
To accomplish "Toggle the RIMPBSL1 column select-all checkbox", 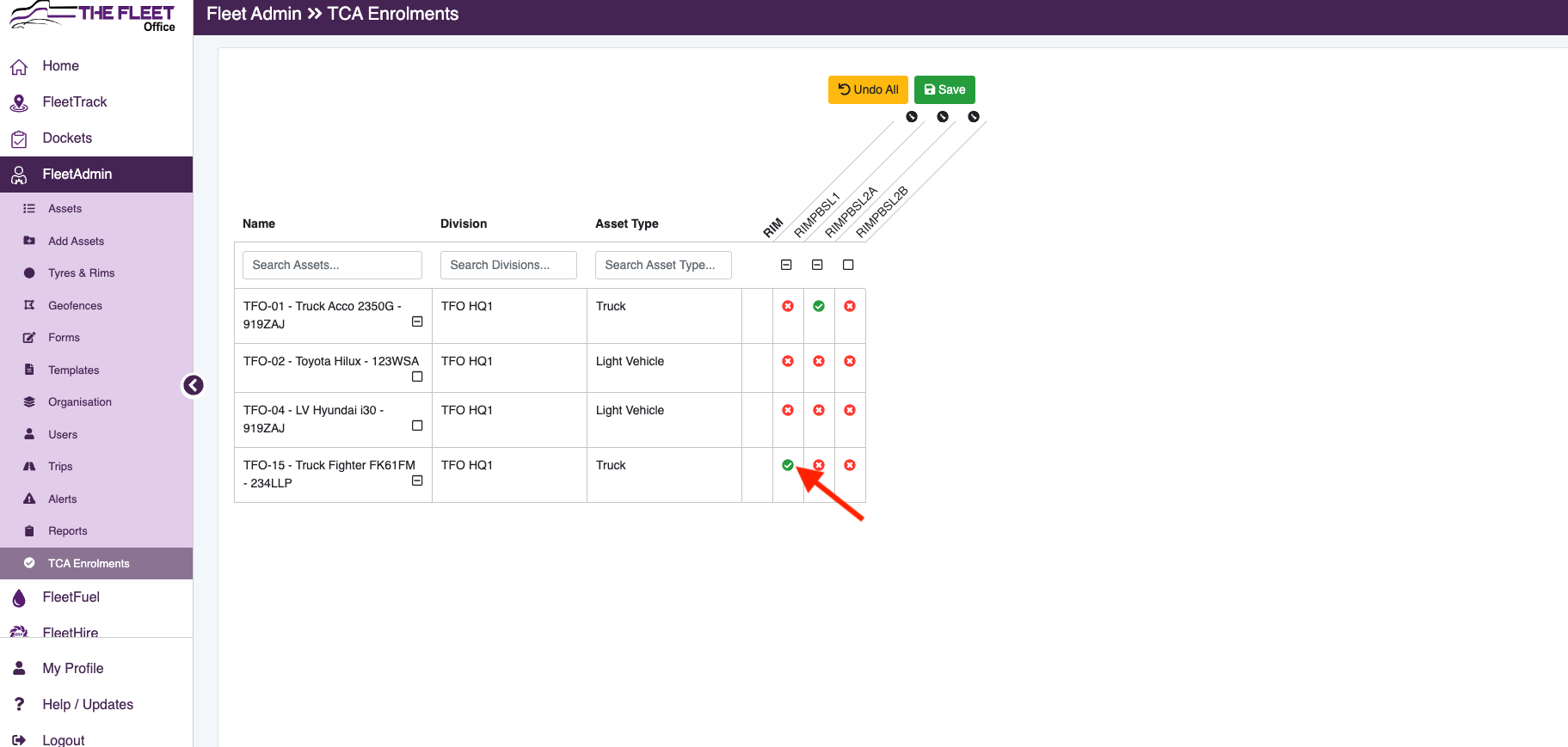I will tap(786, 265).
